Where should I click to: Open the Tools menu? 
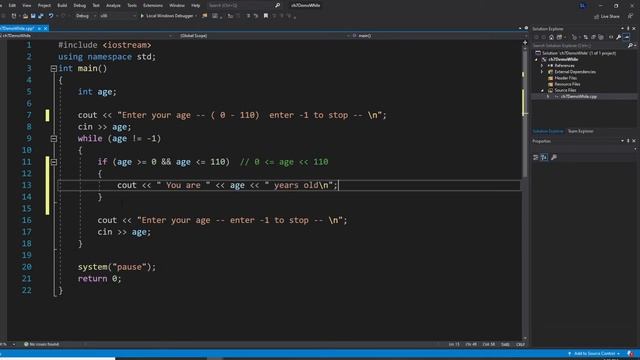click(132, 5)
